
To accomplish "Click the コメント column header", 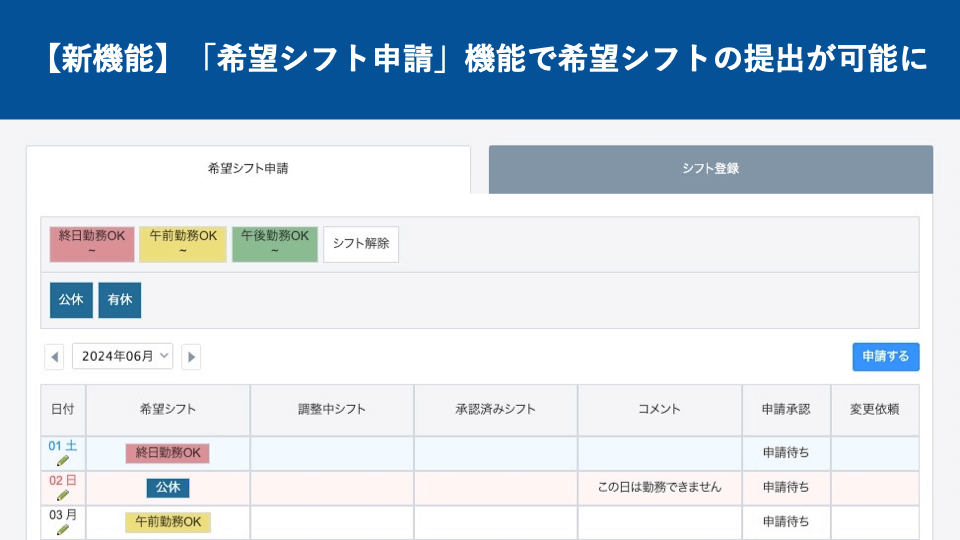I will (659, 410).
